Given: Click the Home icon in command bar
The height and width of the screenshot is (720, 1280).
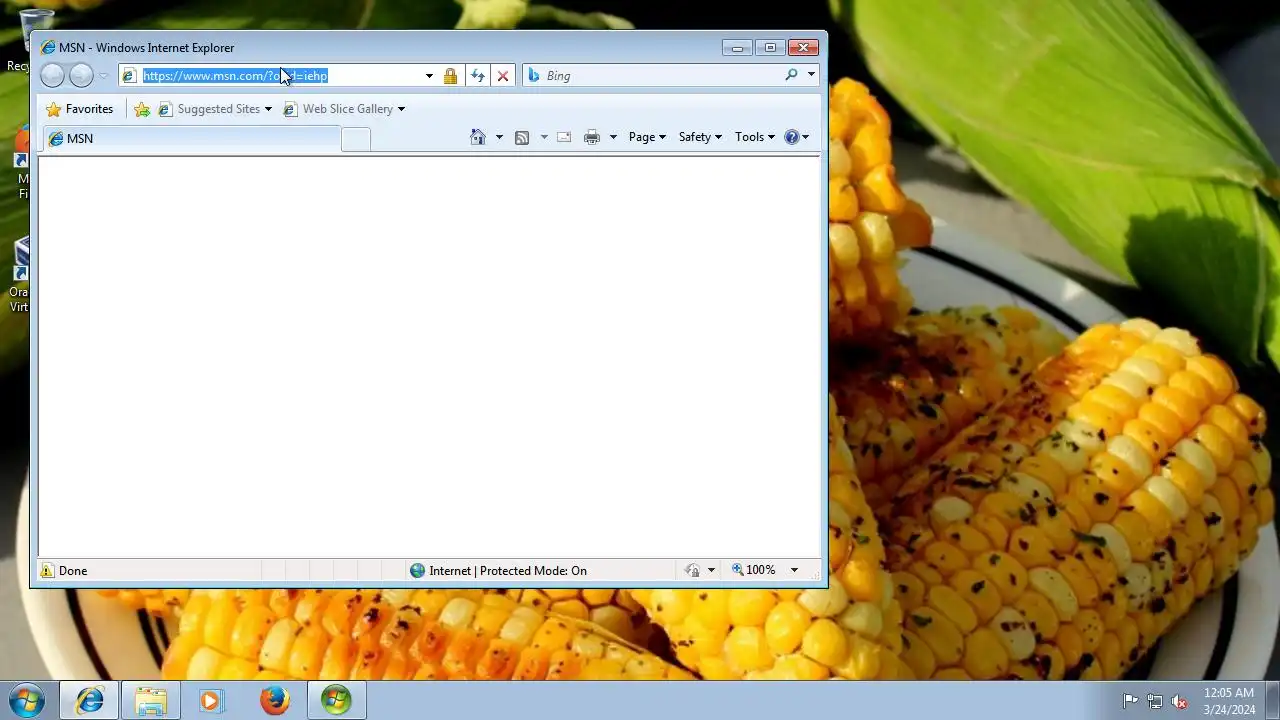Looking at the screenshot, I should [x=478, y=137].
